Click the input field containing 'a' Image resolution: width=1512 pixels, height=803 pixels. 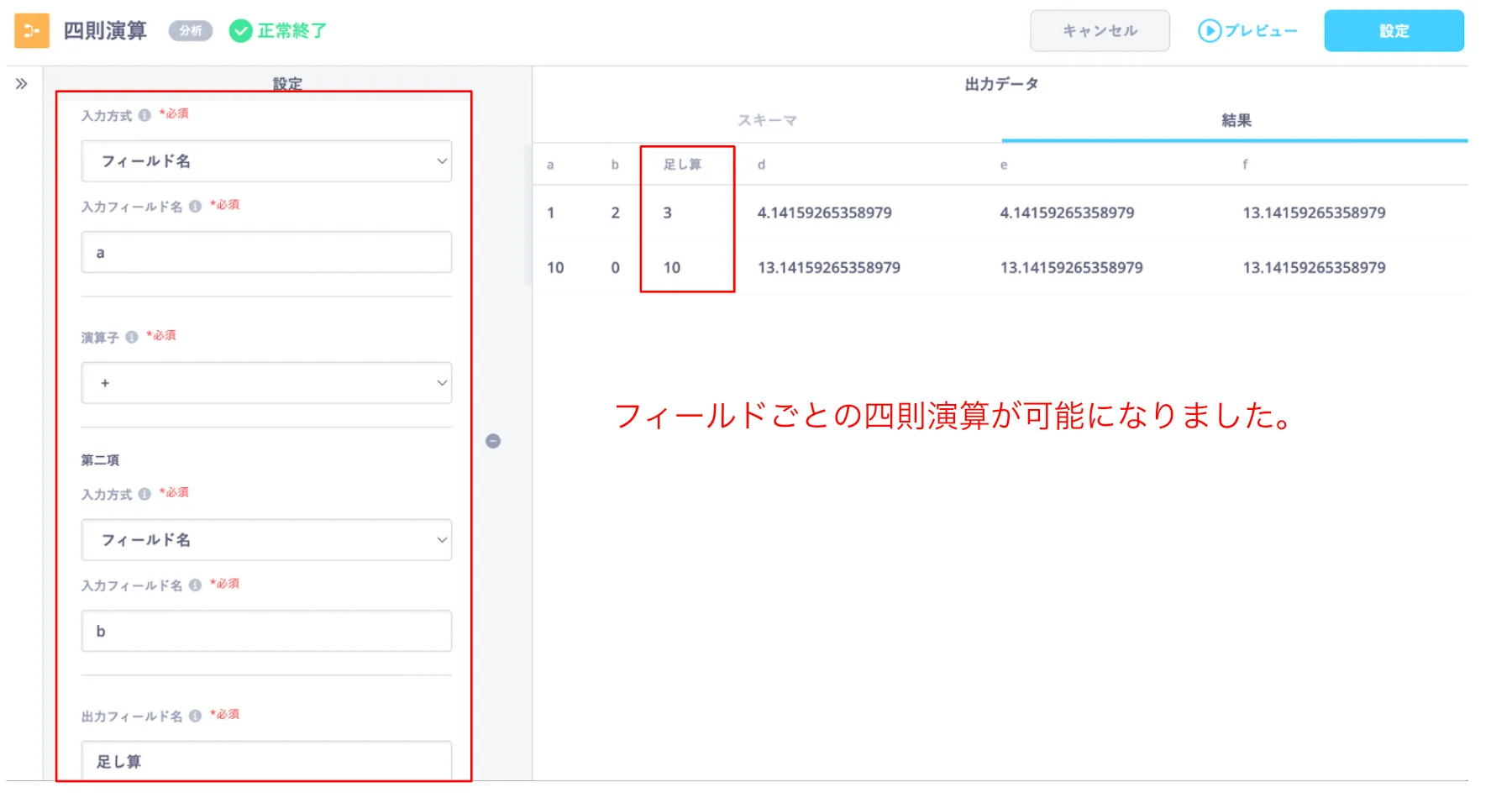pos(266,253)
